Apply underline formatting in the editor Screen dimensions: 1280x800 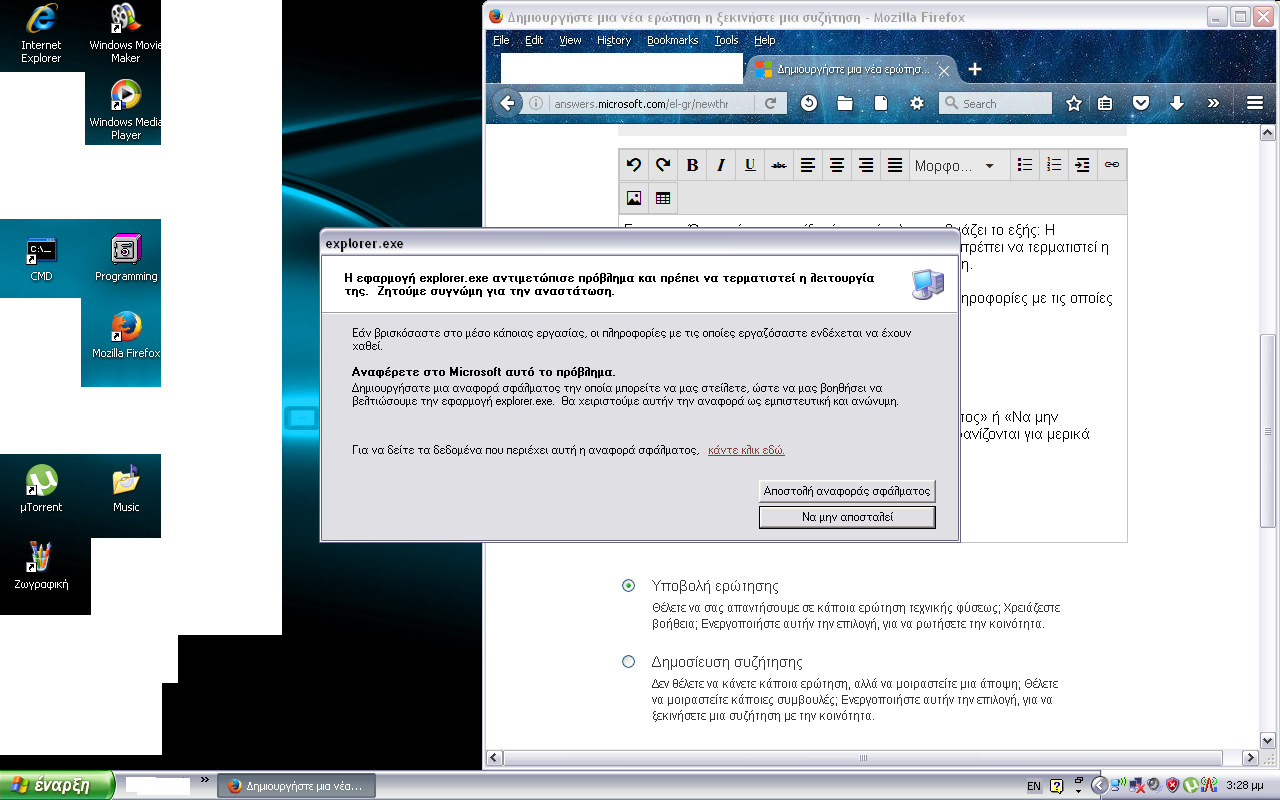[x=750, y=165]
